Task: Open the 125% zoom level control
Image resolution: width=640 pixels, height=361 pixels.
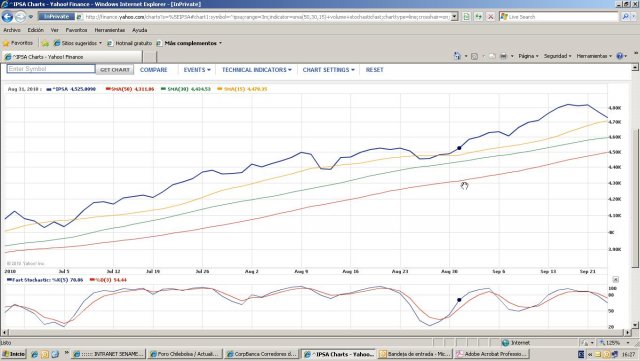Action: [x=615, y=343]
